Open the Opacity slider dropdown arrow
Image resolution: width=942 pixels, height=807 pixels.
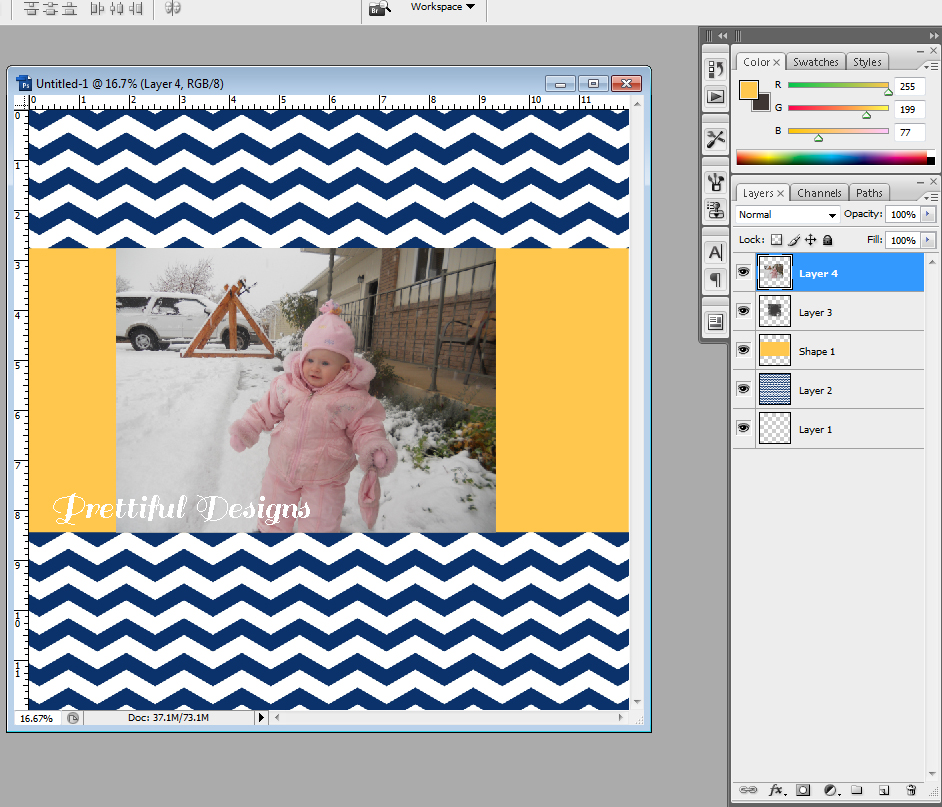tap(925, 214)
